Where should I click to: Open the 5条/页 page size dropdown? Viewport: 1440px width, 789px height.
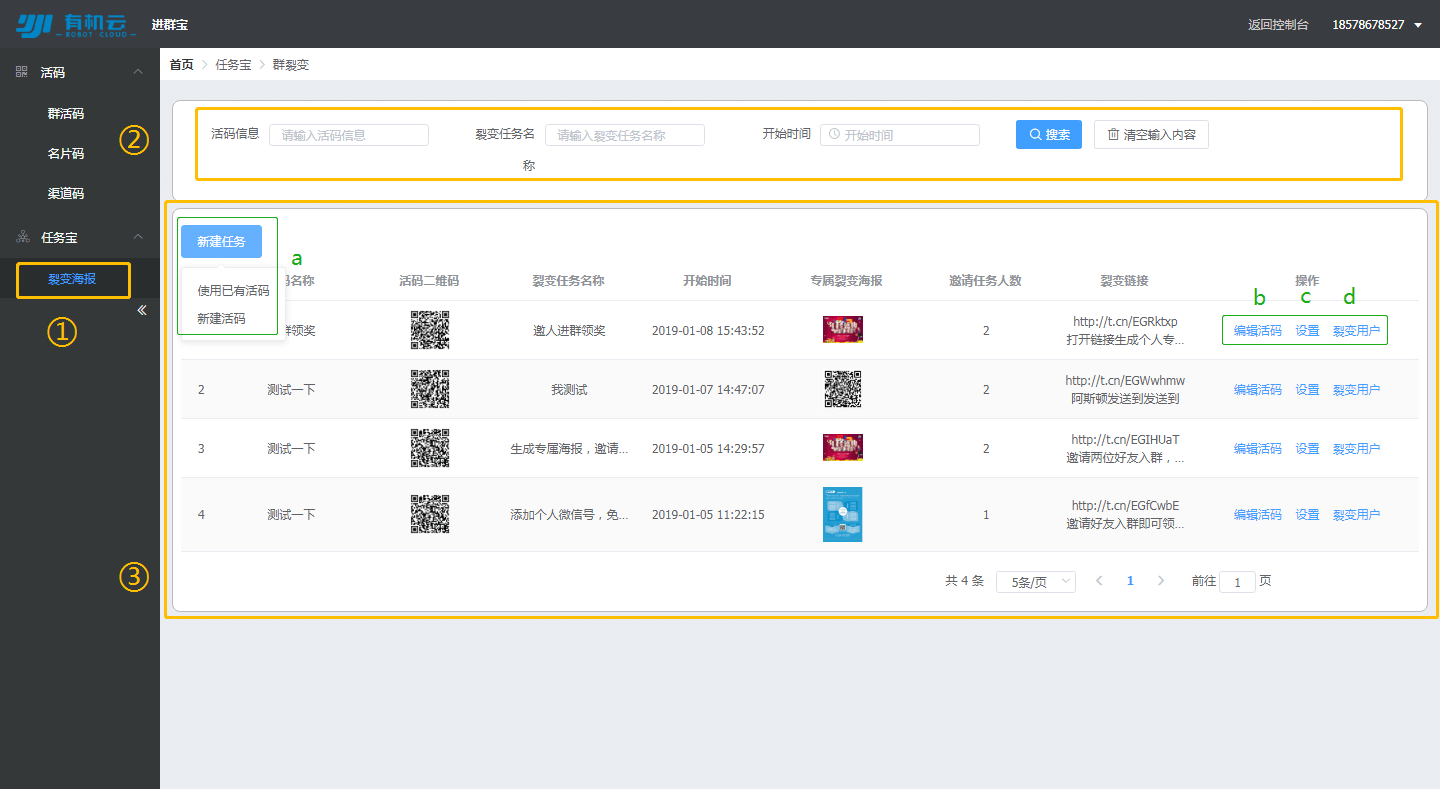point(1036,581)
